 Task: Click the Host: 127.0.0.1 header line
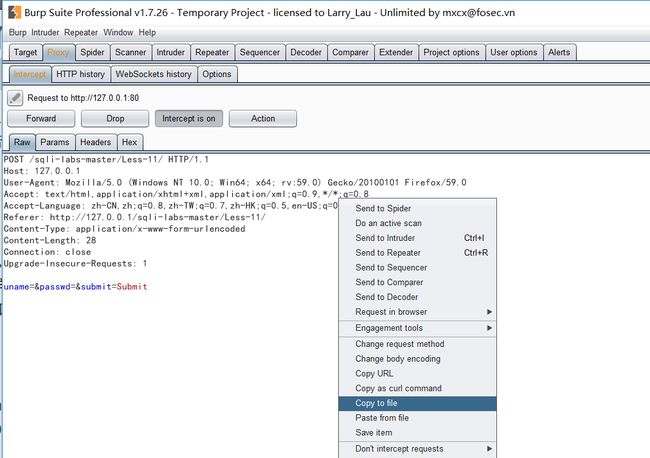pyautogui.click(x=42, y=171)
